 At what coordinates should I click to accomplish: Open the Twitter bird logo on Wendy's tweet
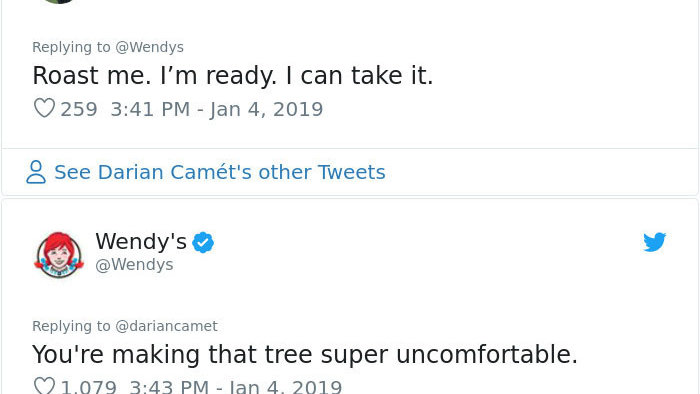(x=654, y=242)
